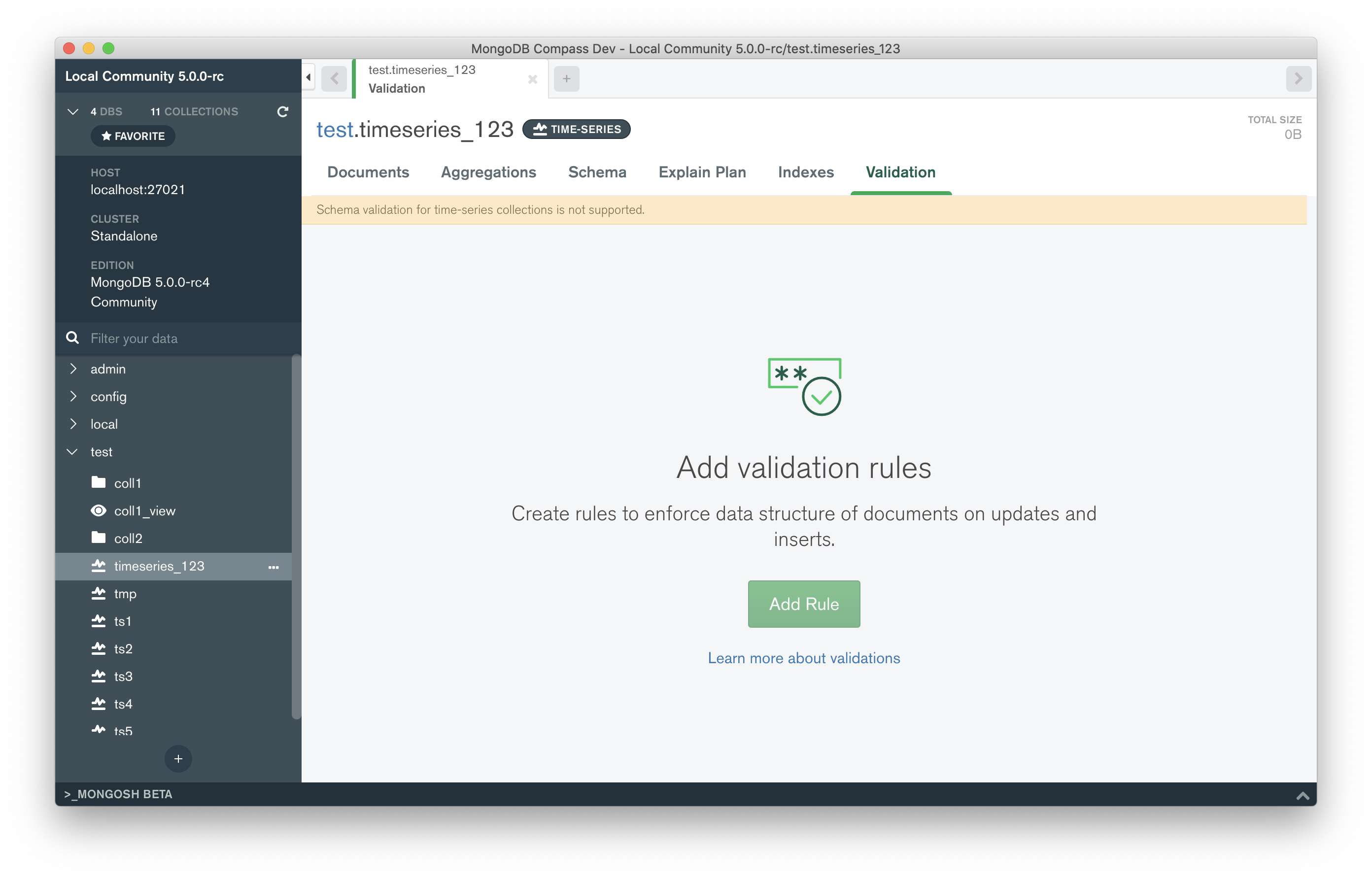Click the refresh databases icon

tap(282, 111)
